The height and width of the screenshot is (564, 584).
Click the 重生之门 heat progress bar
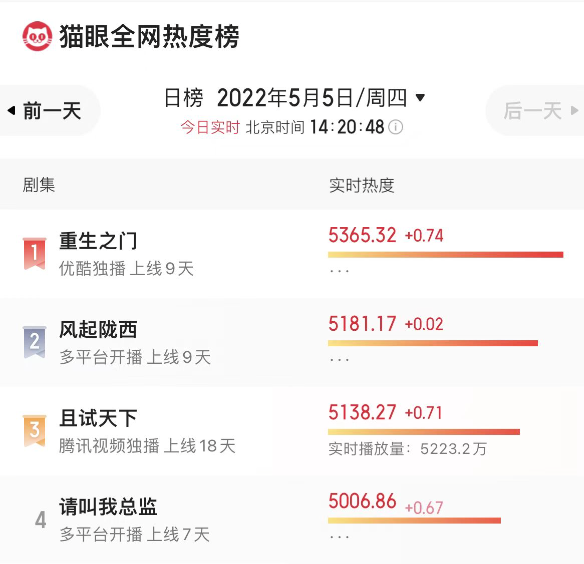pyautogui.click(x=445, y=255)
